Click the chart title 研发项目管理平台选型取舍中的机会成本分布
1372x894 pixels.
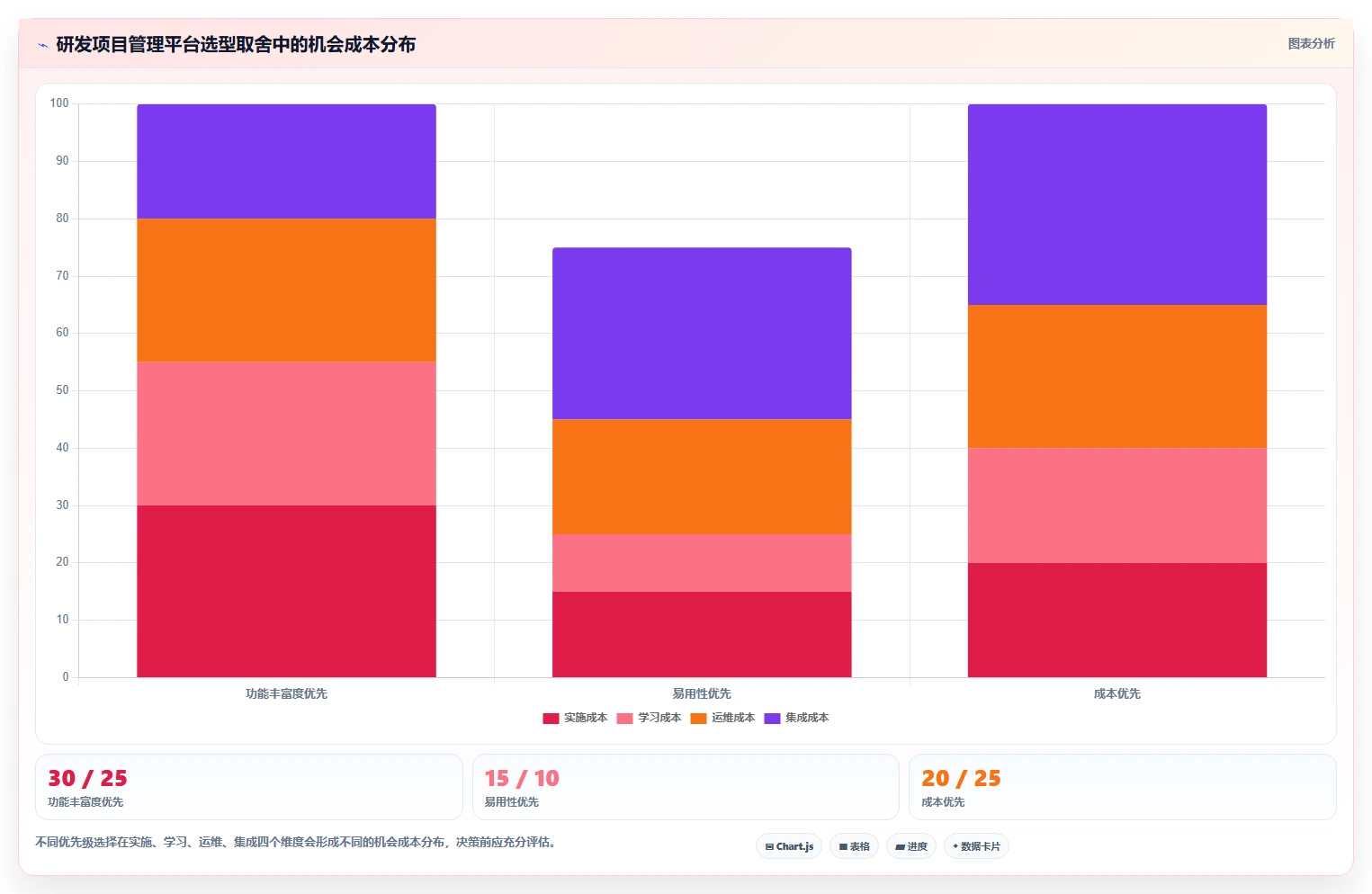[x=236, y=44]
